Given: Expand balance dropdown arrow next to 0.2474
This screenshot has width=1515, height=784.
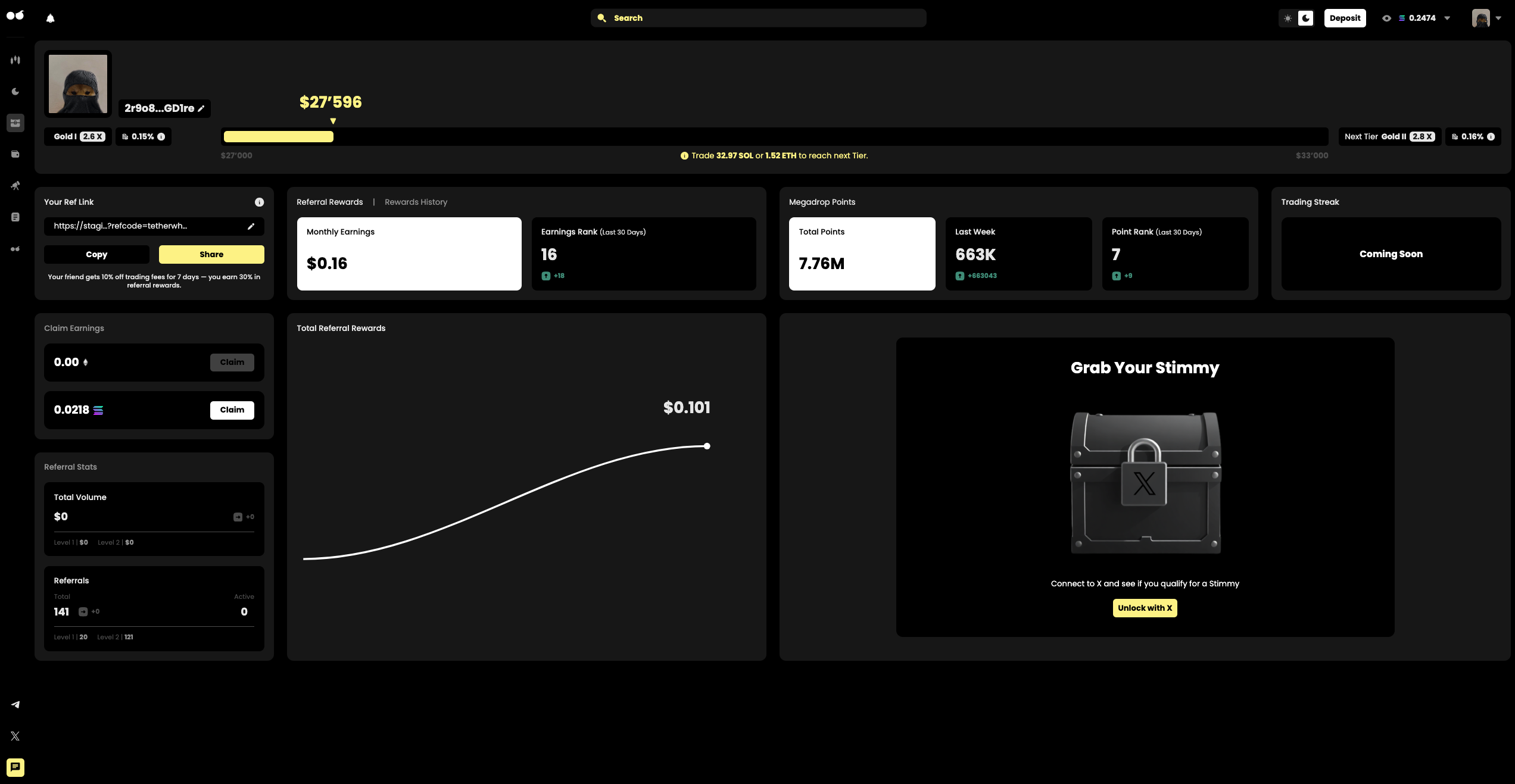Looking at the screenshot, I should pos(1447,18).
